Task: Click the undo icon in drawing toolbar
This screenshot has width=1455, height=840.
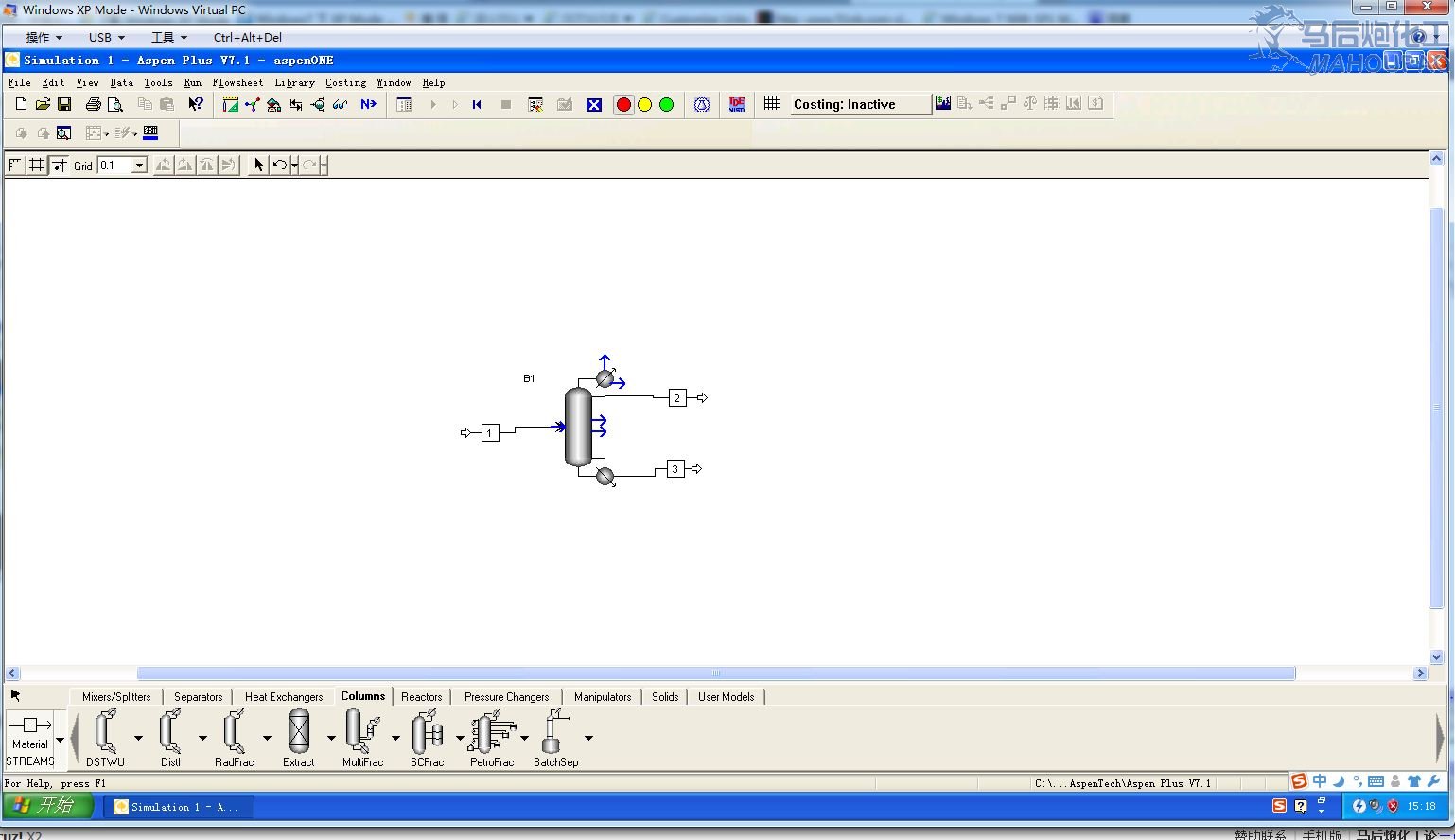Action: [279, 165]
